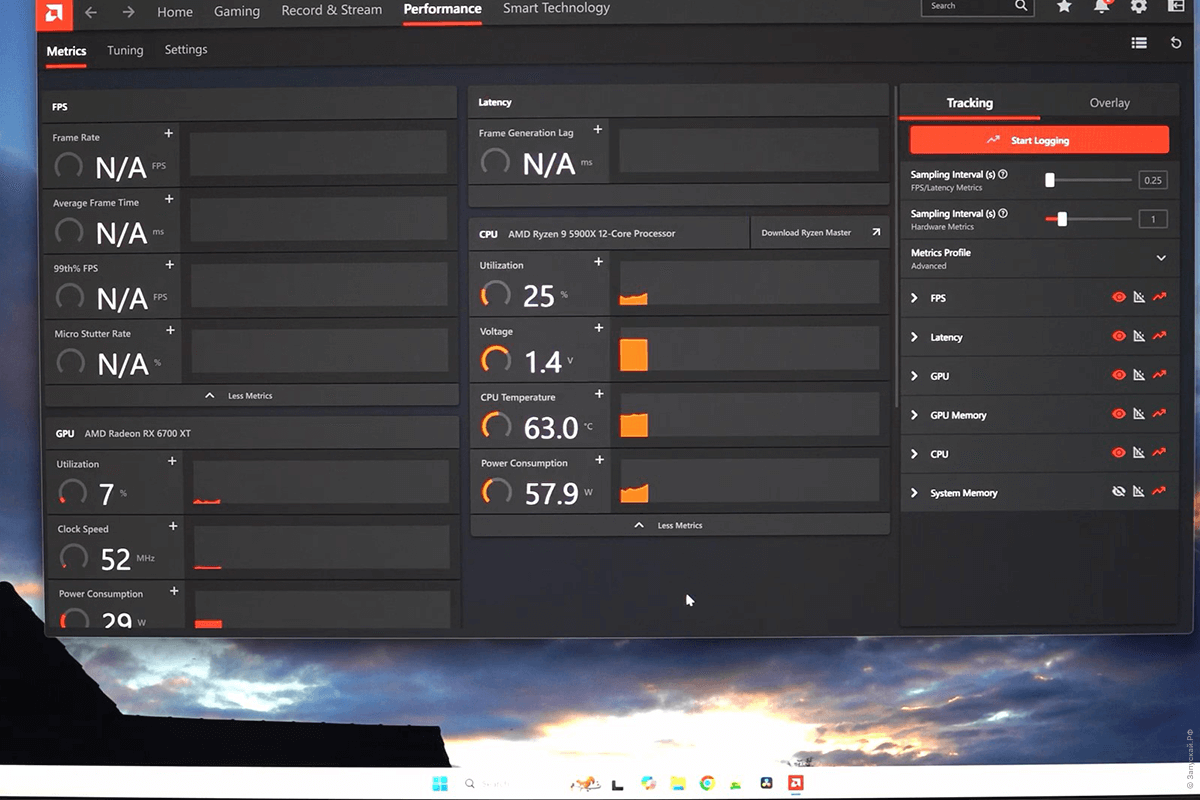Click the back navigation arrow

pos(91,12)
